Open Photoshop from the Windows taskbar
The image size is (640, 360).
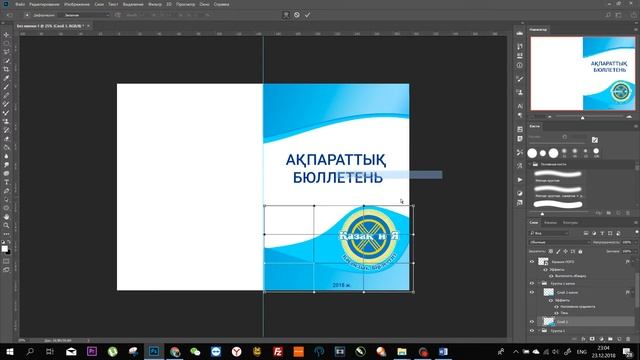coord(154,351)
